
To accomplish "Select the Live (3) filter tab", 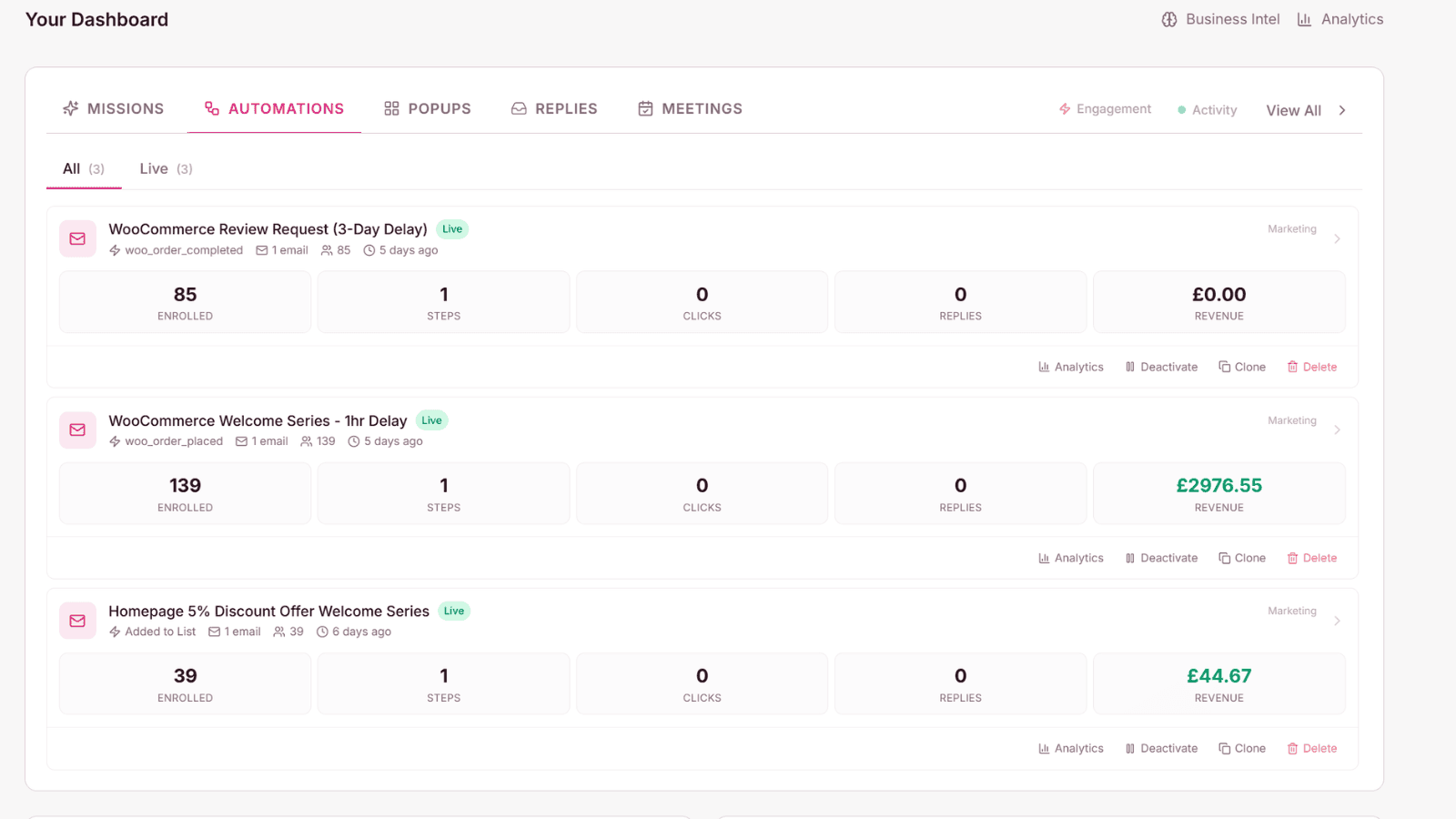I will coord(166,168).
